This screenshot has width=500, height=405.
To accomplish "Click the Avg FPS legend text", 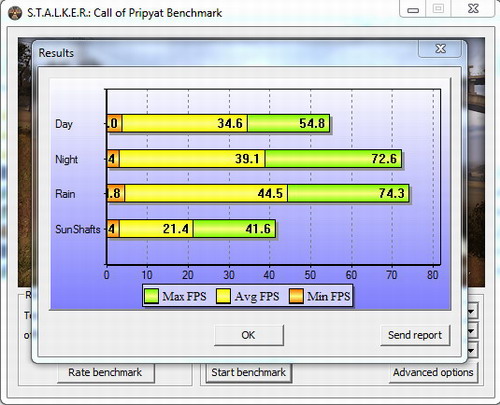I will point(257,296).
